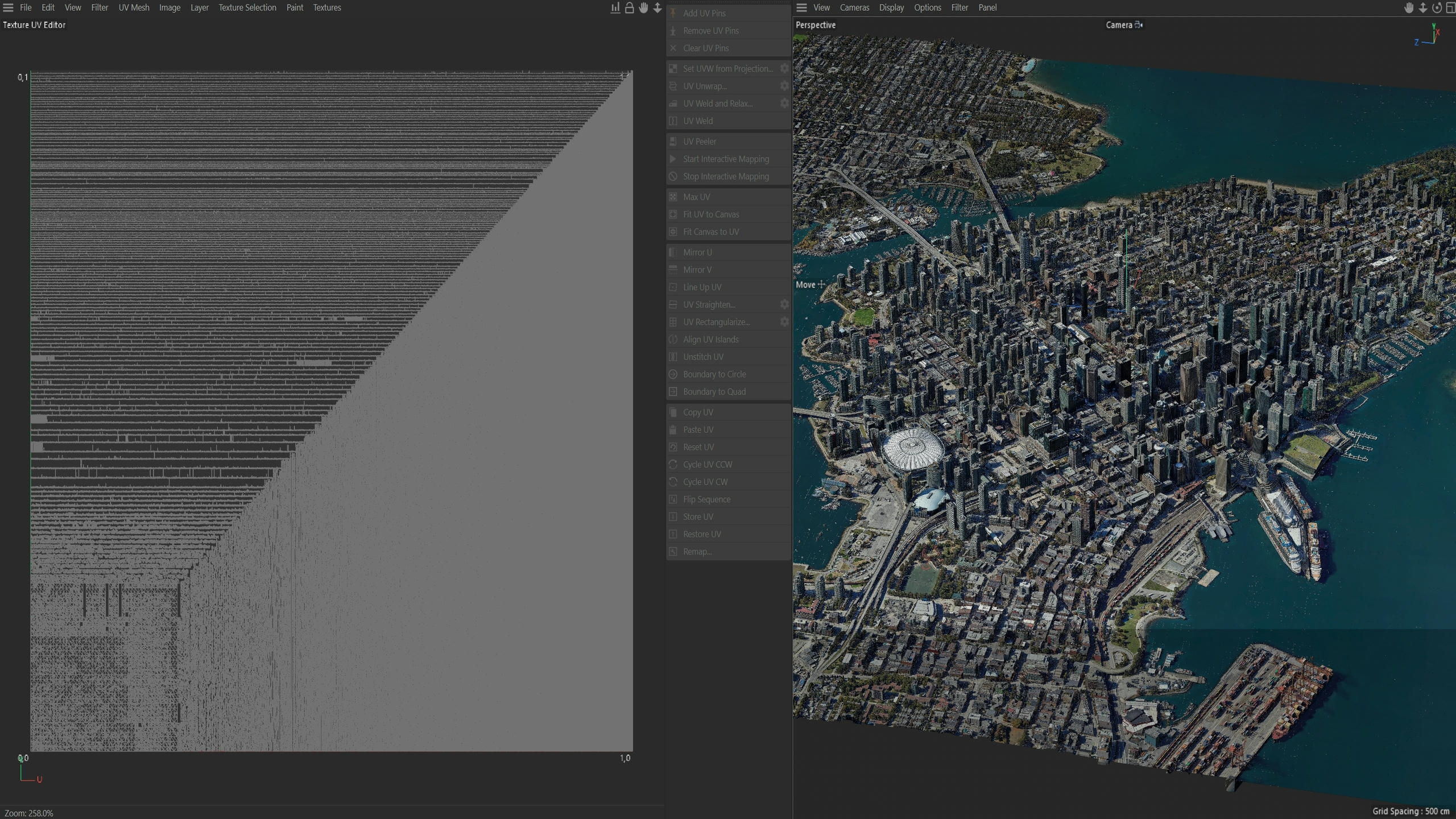Open UV Unwrap settings gear
1456x819 pixels.
[784, 86]
